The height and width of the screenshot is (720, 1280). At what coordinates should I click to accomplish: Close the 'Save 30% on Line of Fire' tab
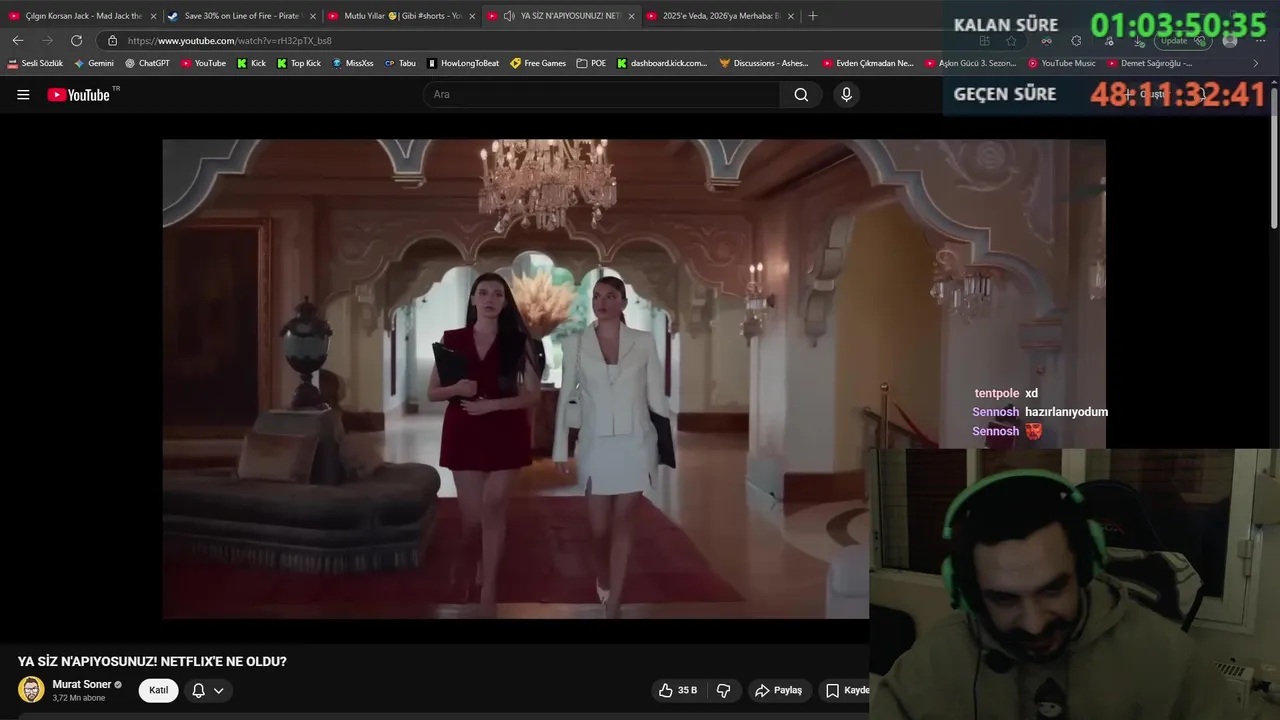[x=312, y=16]
